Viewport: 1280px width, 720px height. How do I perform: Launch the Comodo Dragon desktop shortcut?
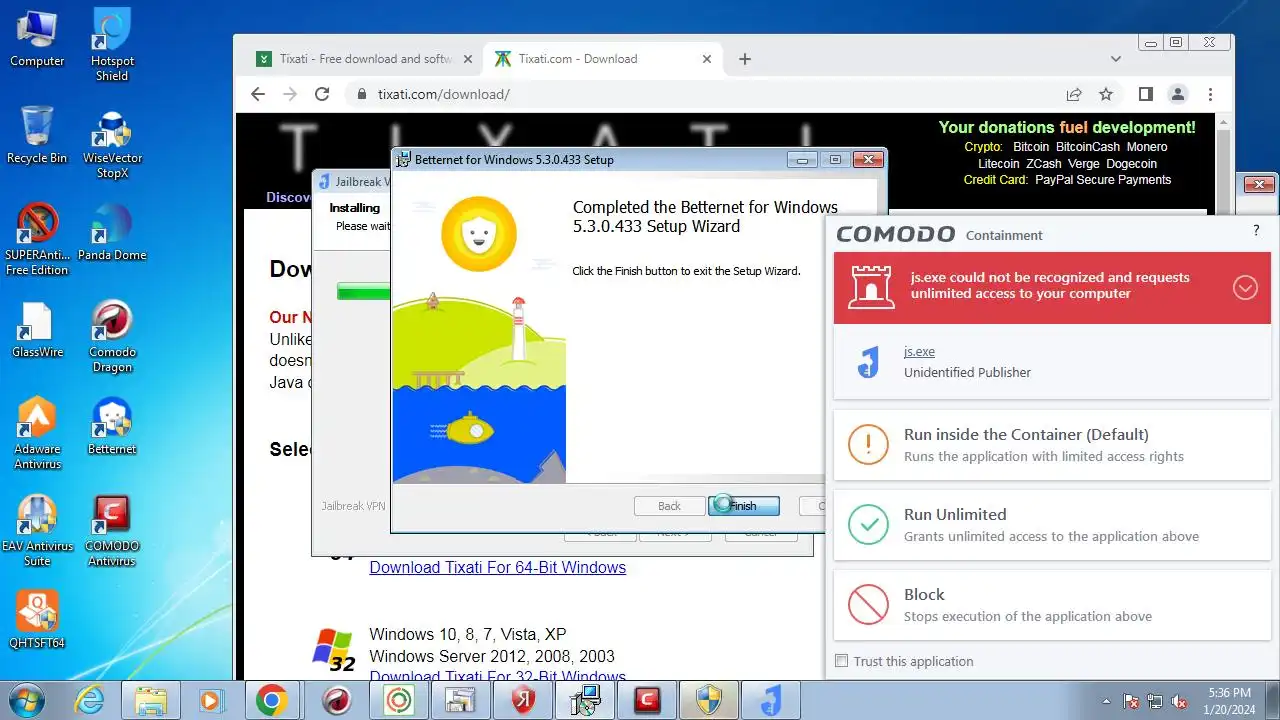pyautogui.click(x=112, y=337)
